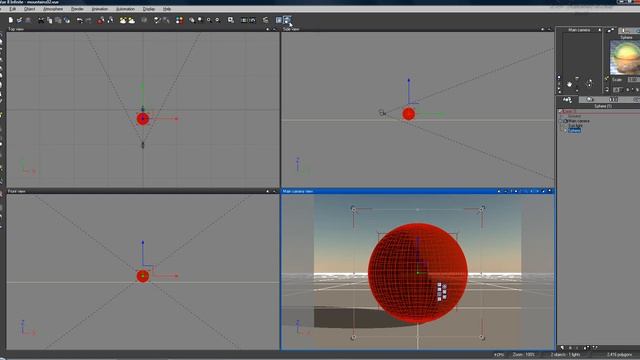This screenshot has height=360, width=640.
Task: Click the New file toolbar icon
Action: click(11, 20)
